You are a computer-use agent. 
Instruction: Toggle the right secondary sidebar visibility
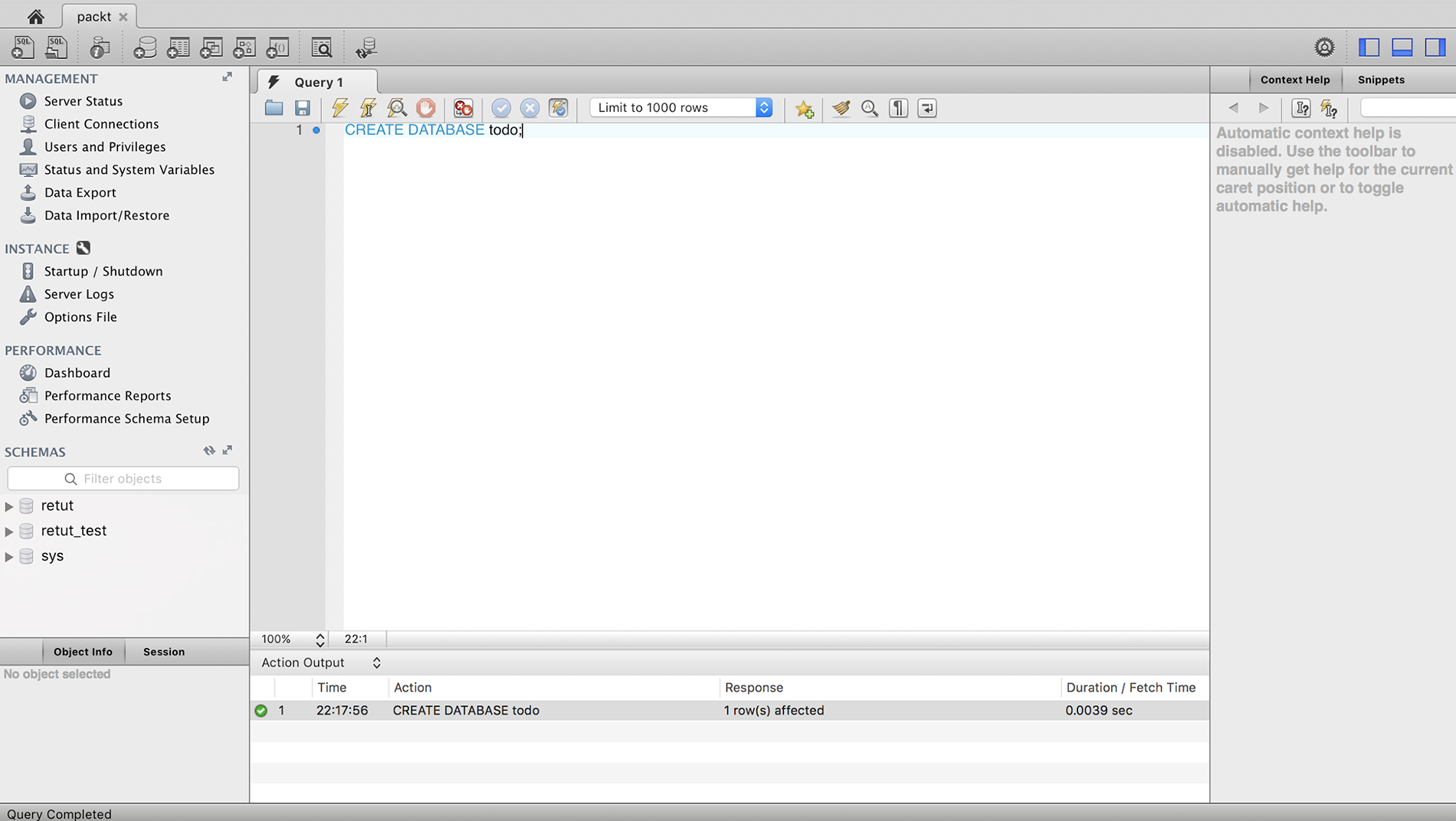[x=1435, y=47]
